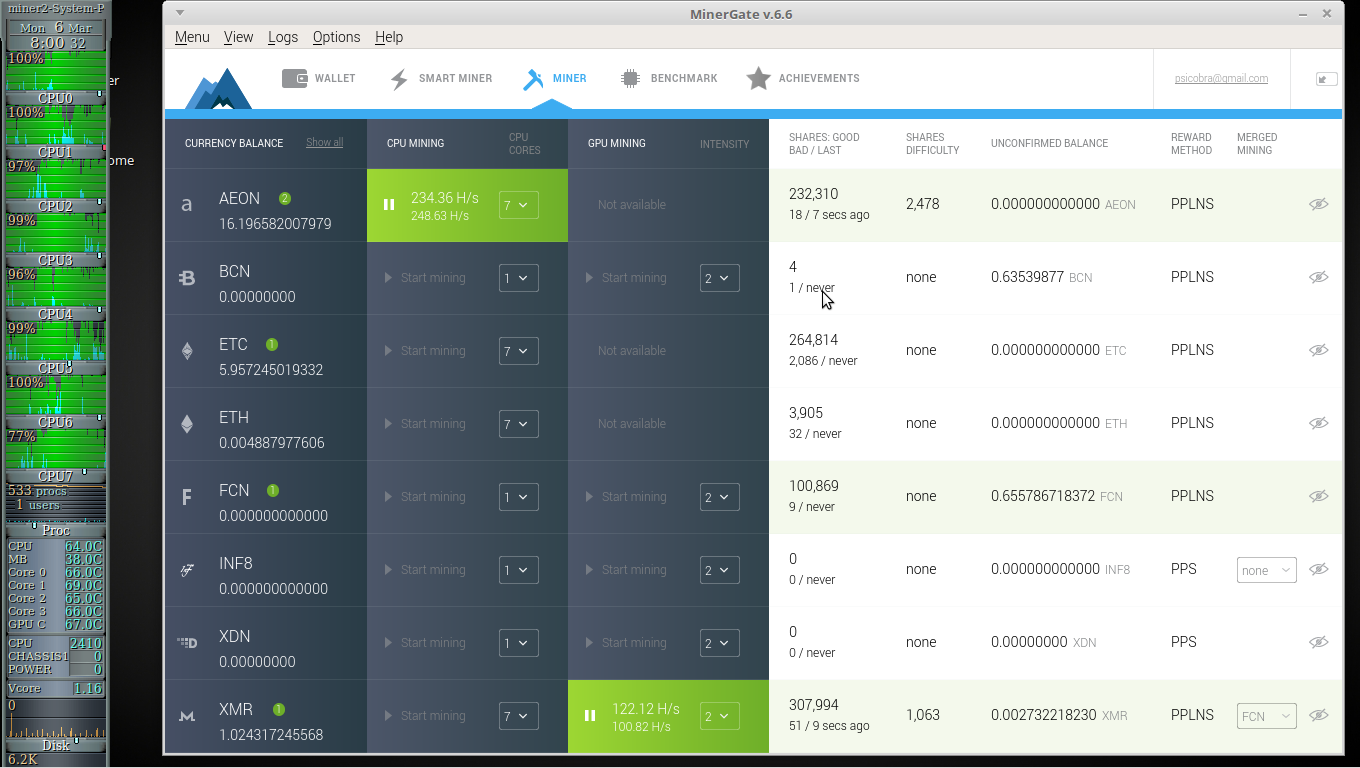Start XDN GPU mining
Viewport: 1360px width, 768px height.
pyautogui.click(x=626, y=643)
